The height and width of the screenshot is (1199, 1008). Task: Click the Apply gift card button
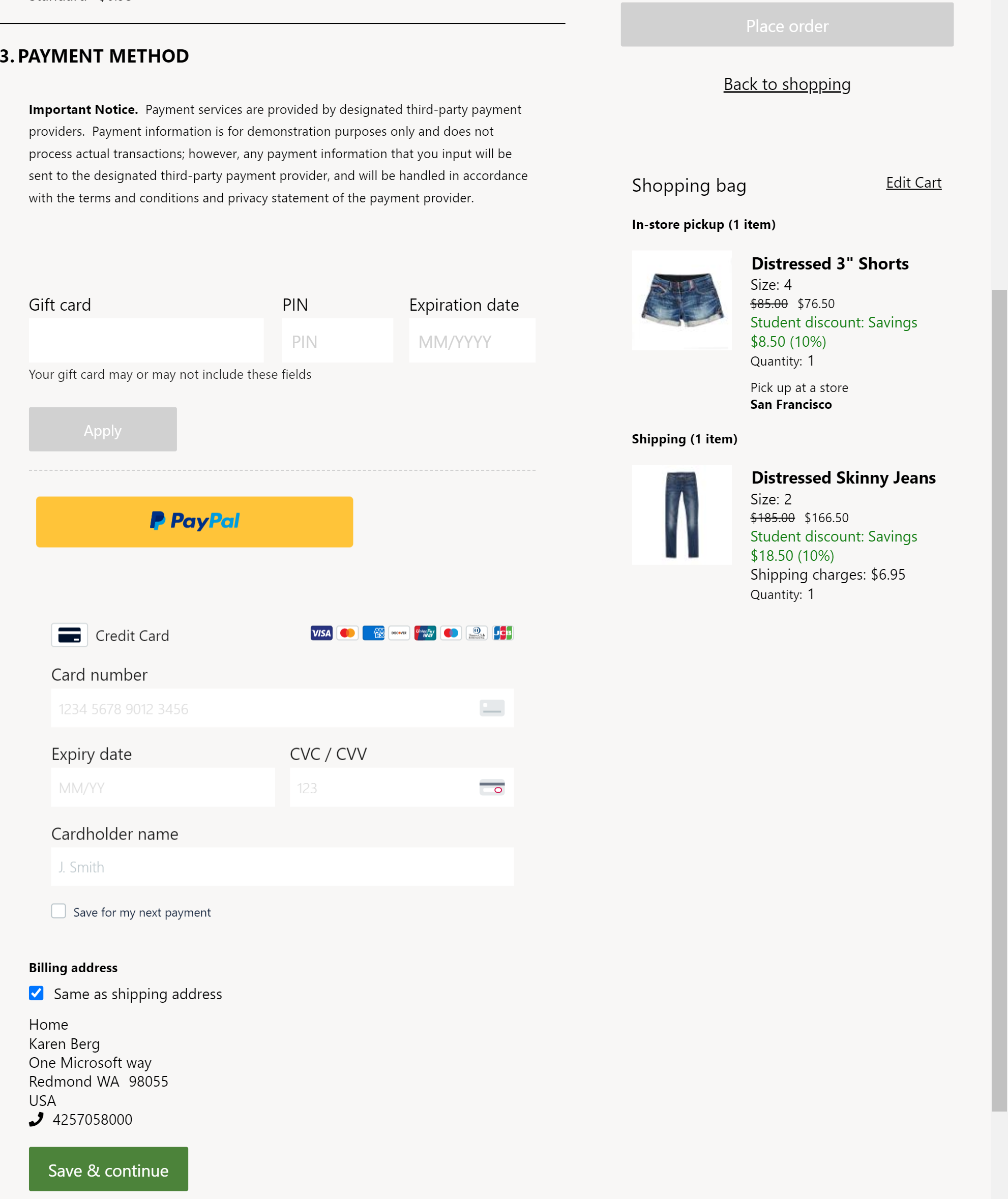tap(103, 428)
